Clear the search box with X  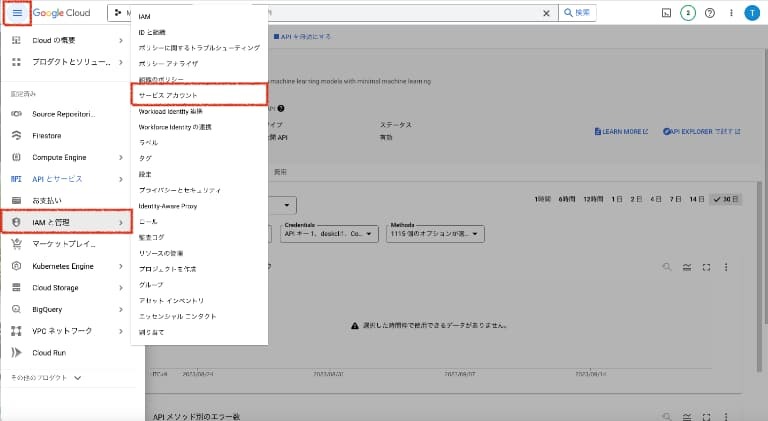(546, 13)
